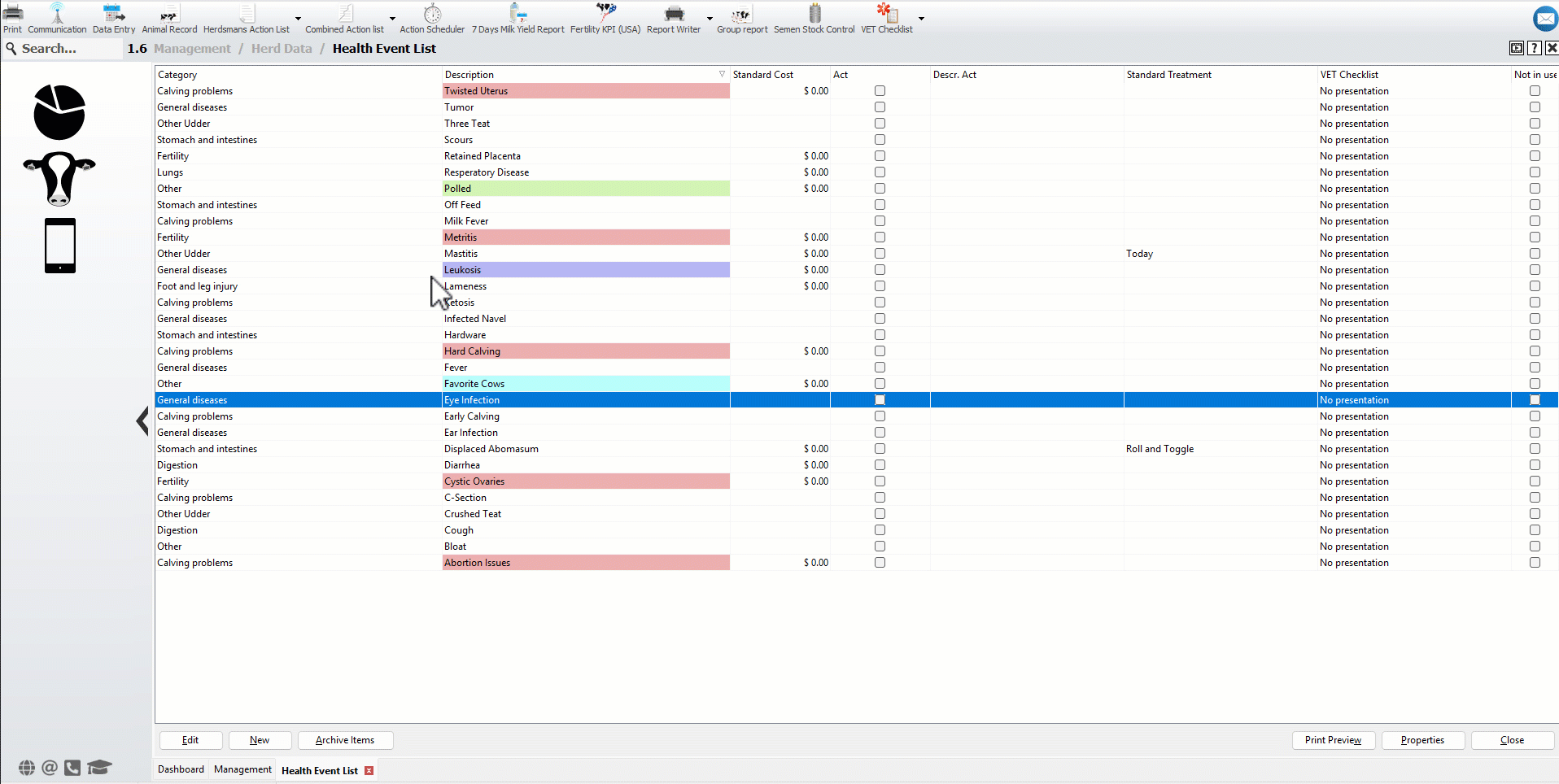This screenshot has width=1559, height=784.
Task: Click the mobile phone sidebar icon
Action: 60,246
